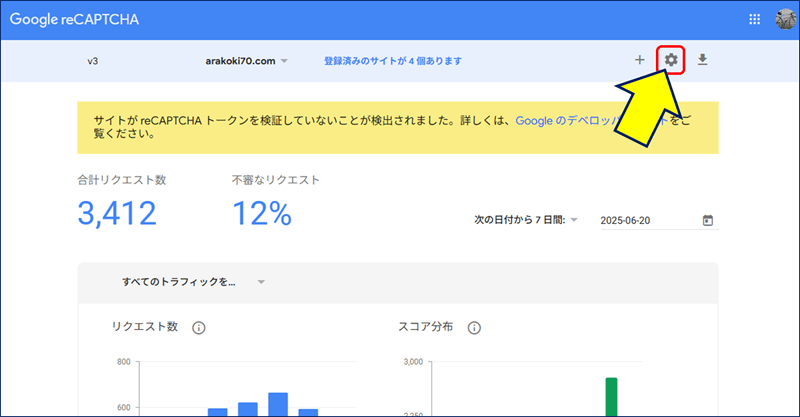
Task: Open 登録済みのサイトが 4 個あります link
Action: [x=393, y=61]
